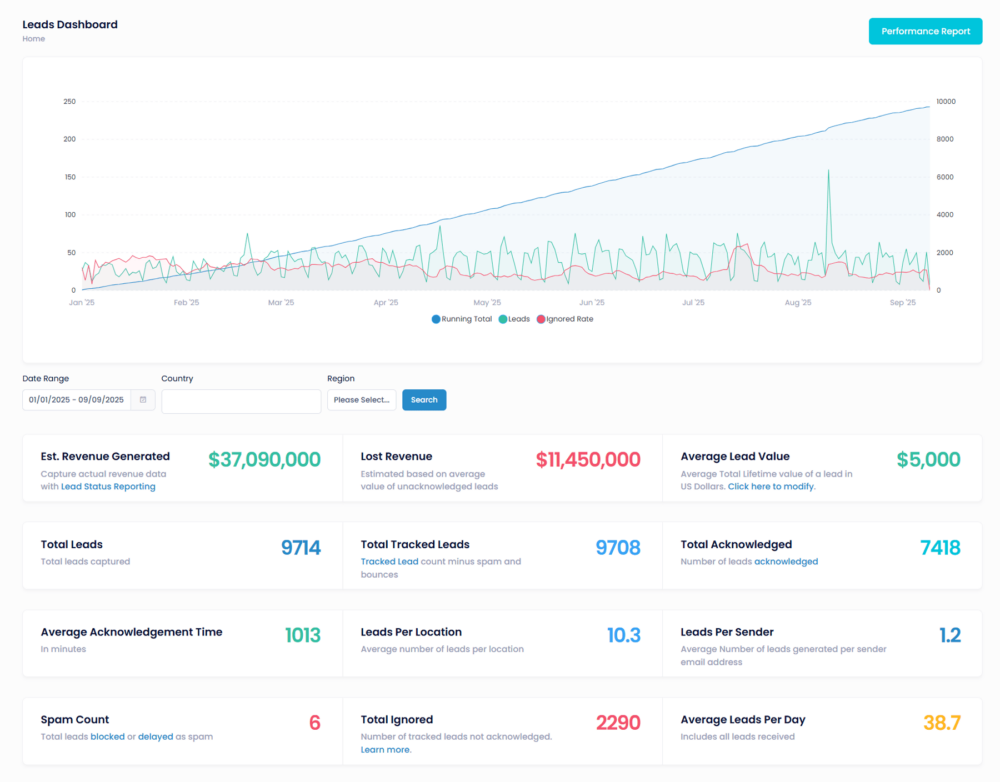
Task: Click the Total Leads value 9714
Action: tap(300, 547)
